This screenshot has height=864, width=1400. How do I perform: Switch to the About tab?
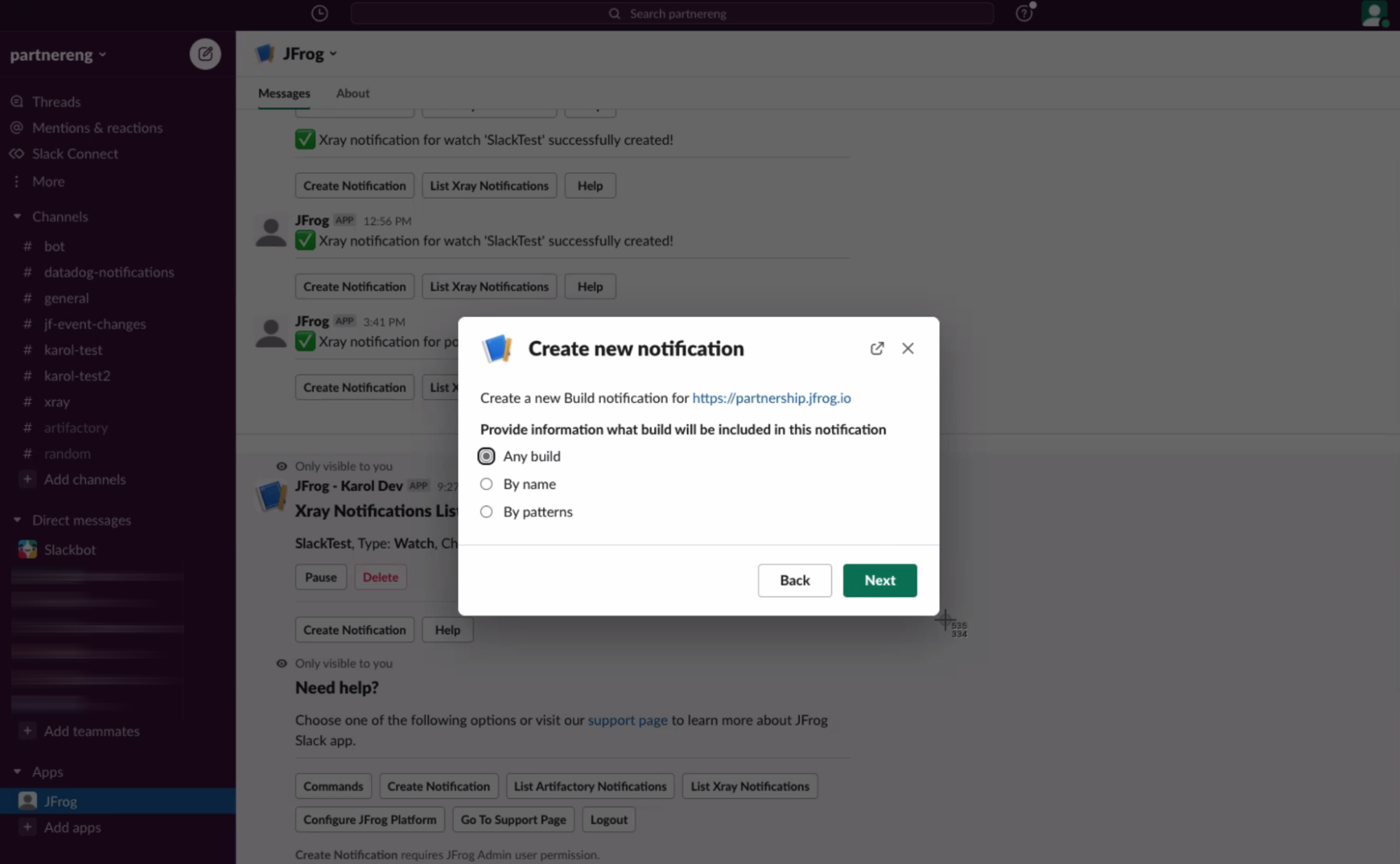(352, 93)
